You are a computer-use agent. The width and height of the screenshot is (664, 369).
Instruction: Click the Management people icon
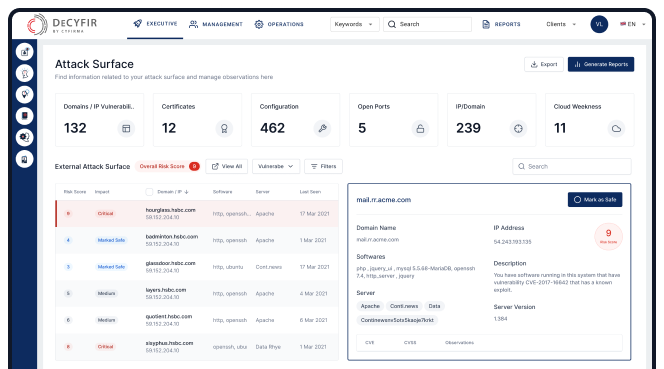tap(194, 24)
